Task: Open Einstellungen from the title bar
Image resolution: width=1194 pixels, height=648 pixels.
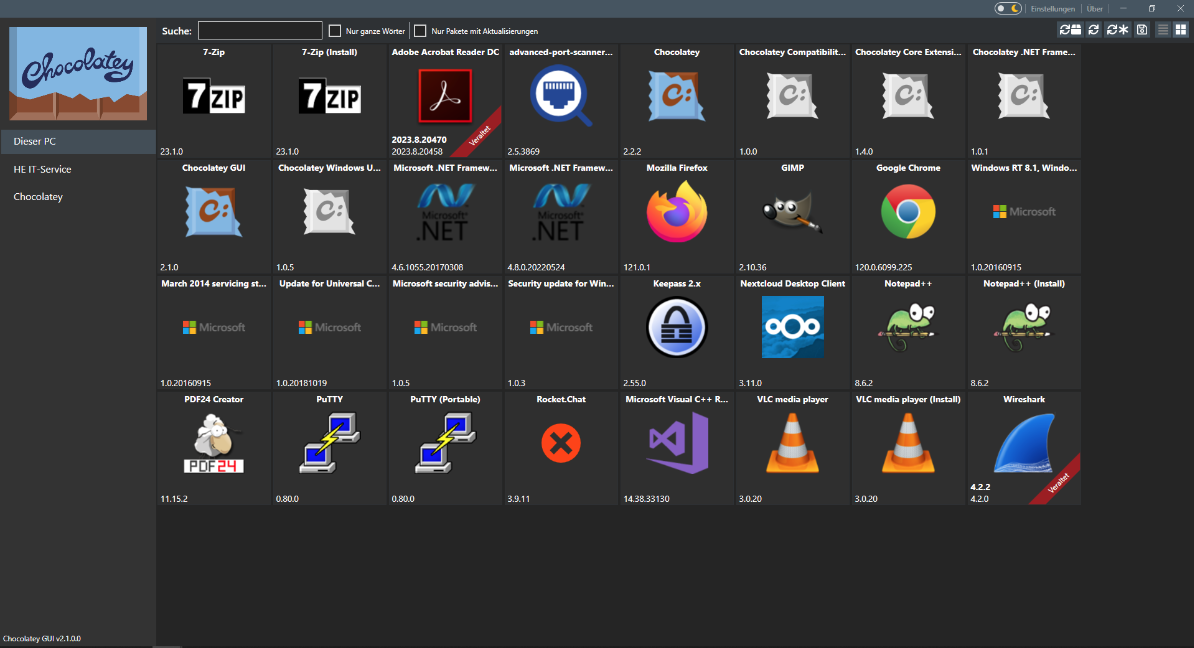Action: point(1053,8)
